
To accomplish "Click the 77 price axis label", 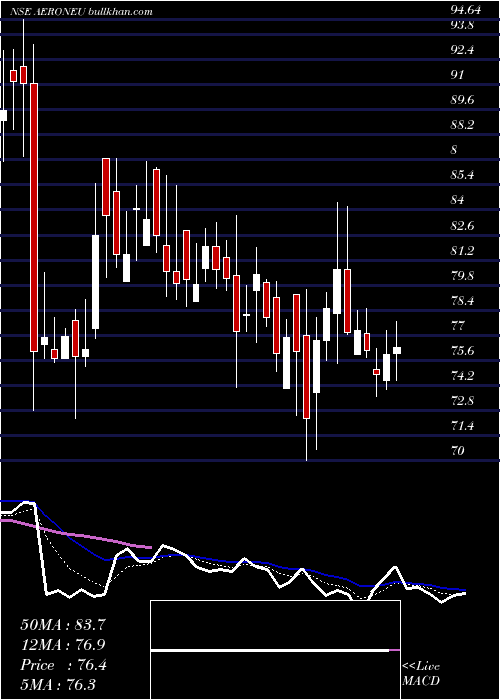I will click(x=457, y=326).
